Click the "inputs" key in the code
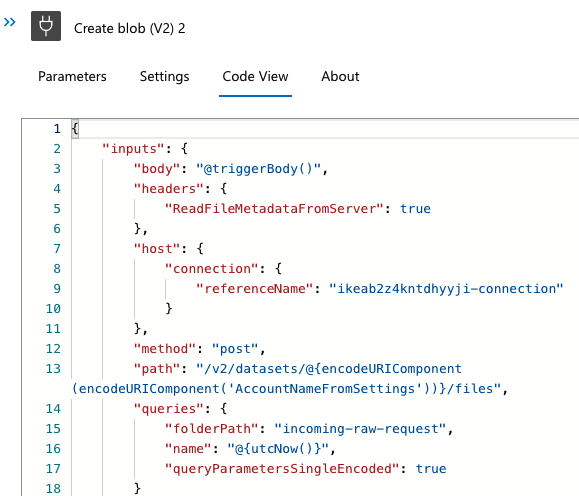Viewport: 579px width, 496px height. click(133, 149)
